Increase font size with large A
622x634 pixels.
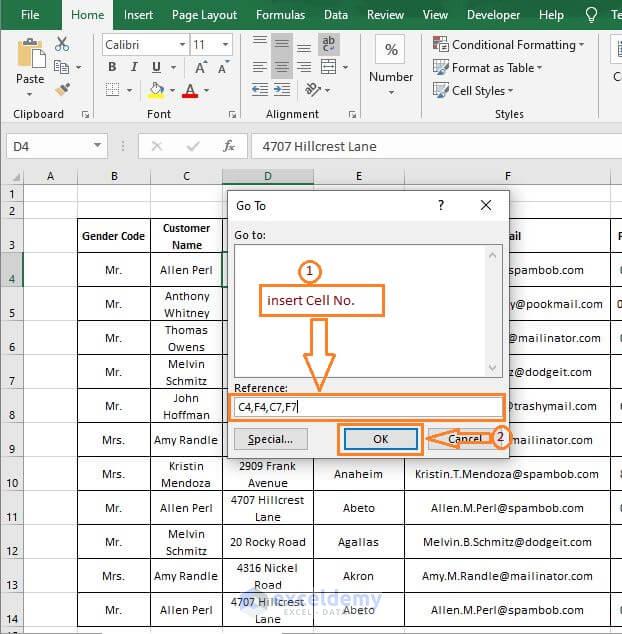coord(201,67)
